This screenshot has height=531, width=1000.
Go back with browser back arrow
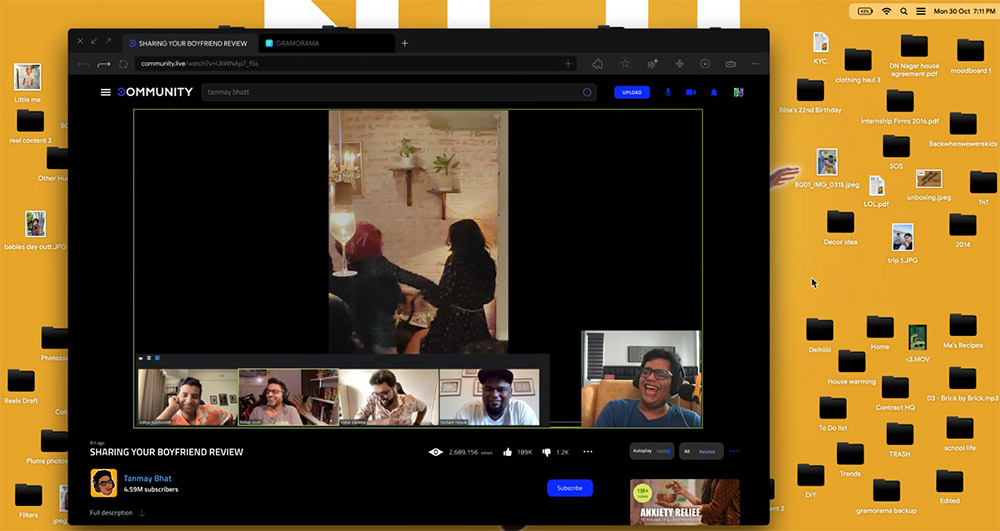point(84,64)
